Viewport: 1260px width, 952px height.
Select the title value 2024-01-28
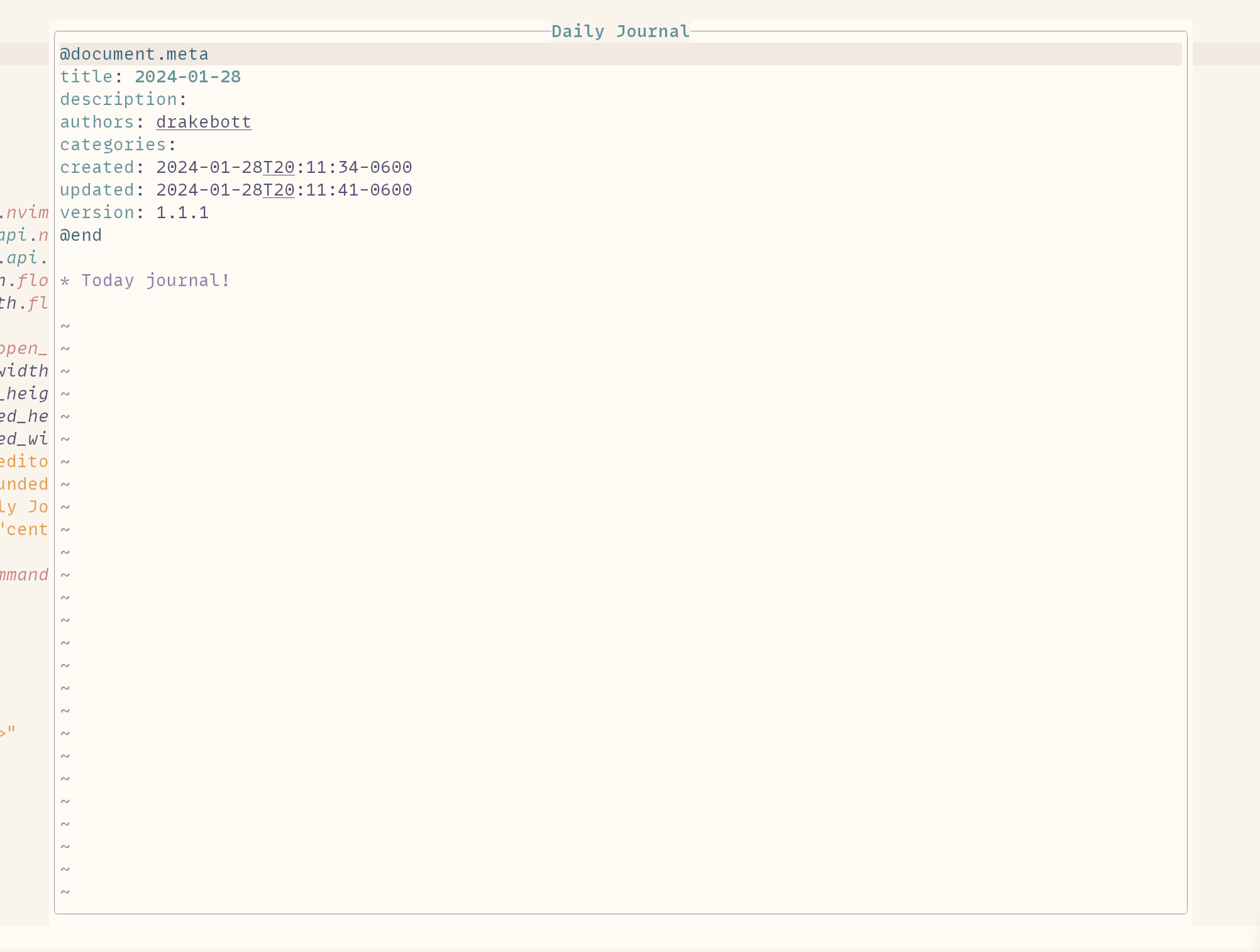point(187,76)
